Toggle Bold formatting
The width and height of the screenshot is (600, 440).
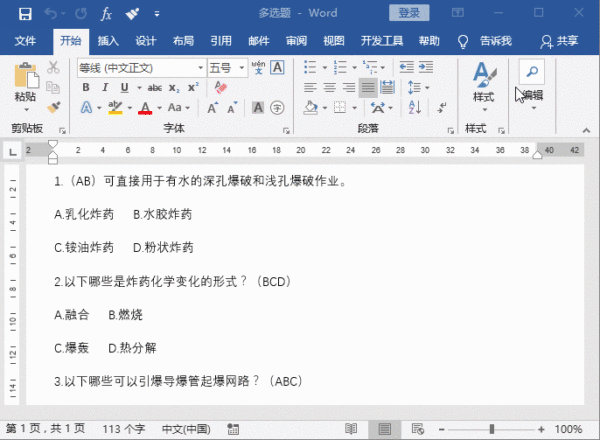tap(86, 88)
